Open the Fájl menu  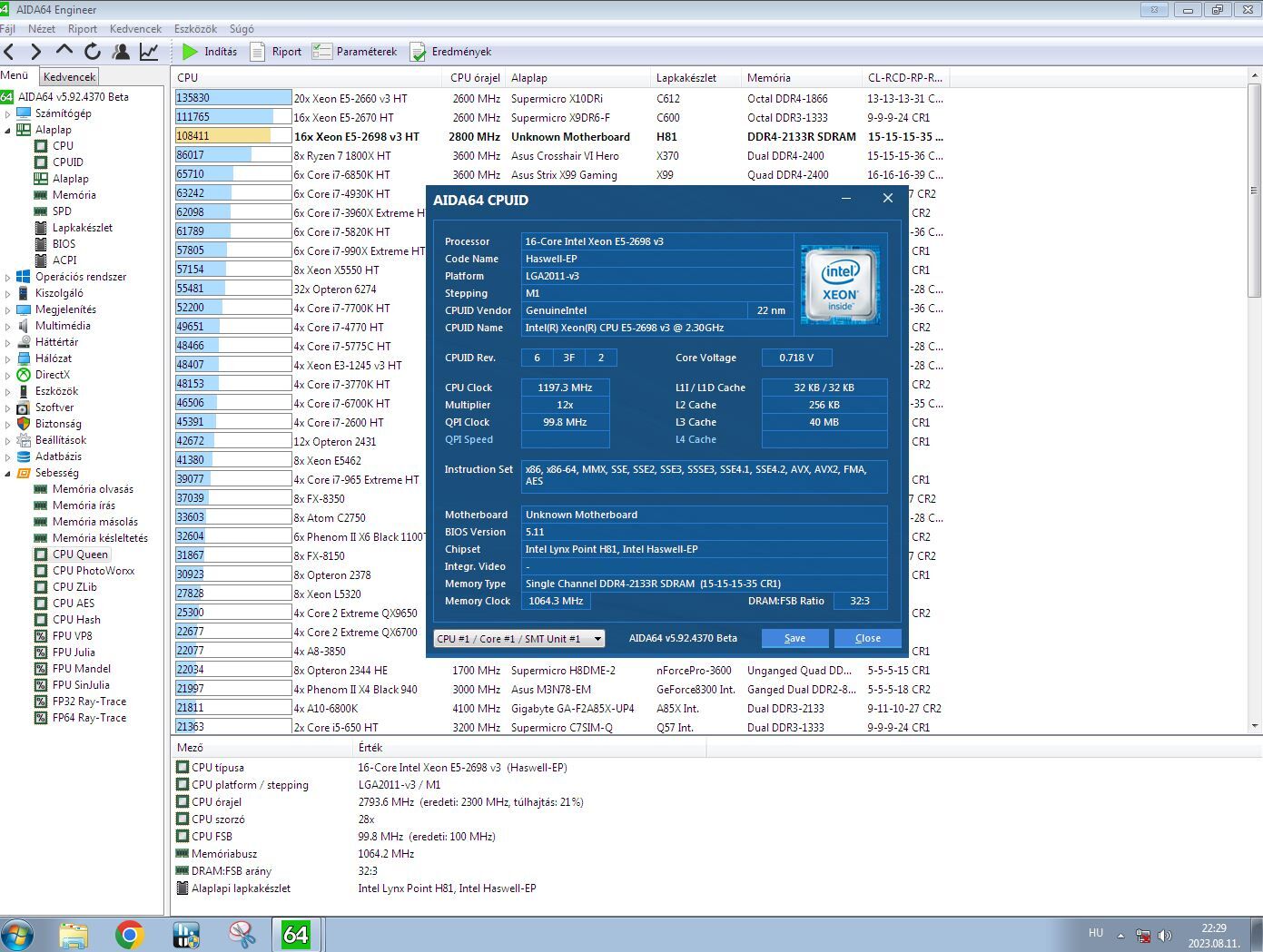[8, 29]
